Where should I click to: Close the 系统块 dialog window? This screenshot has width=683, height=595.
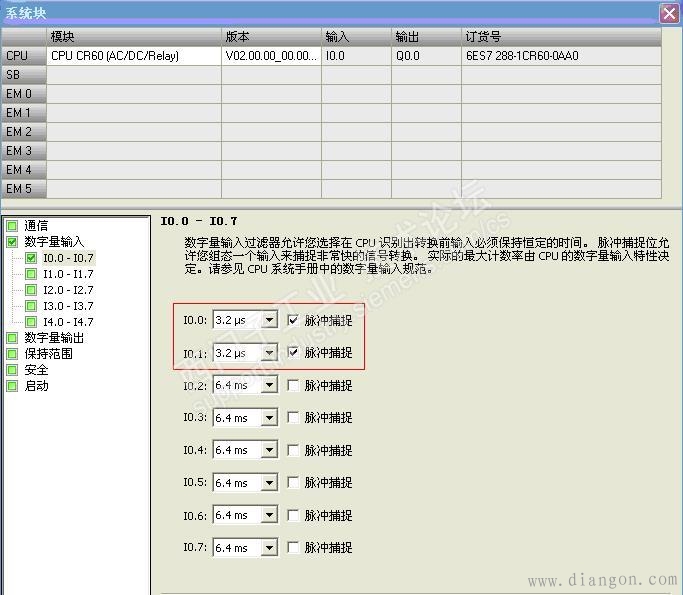tap(669, 13)
